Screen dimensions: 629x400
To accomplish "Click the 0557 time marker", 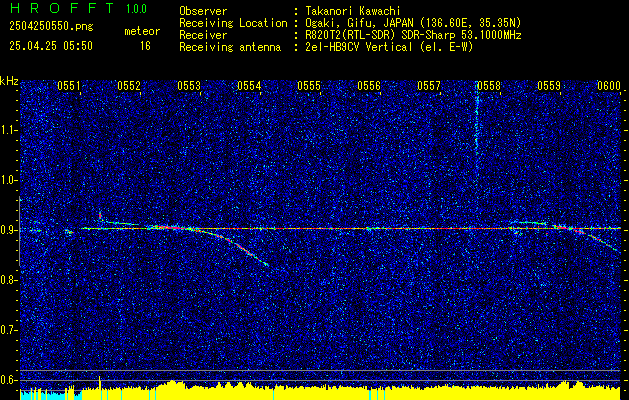I will click(428, 86).
